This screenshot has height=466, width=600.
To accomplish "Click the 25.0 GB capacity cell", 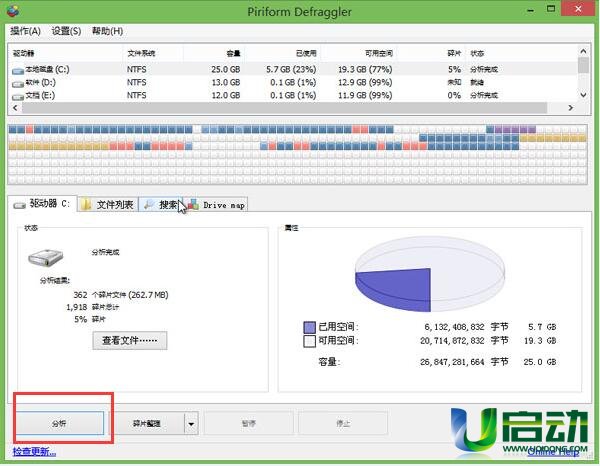I will coord(226,70).
